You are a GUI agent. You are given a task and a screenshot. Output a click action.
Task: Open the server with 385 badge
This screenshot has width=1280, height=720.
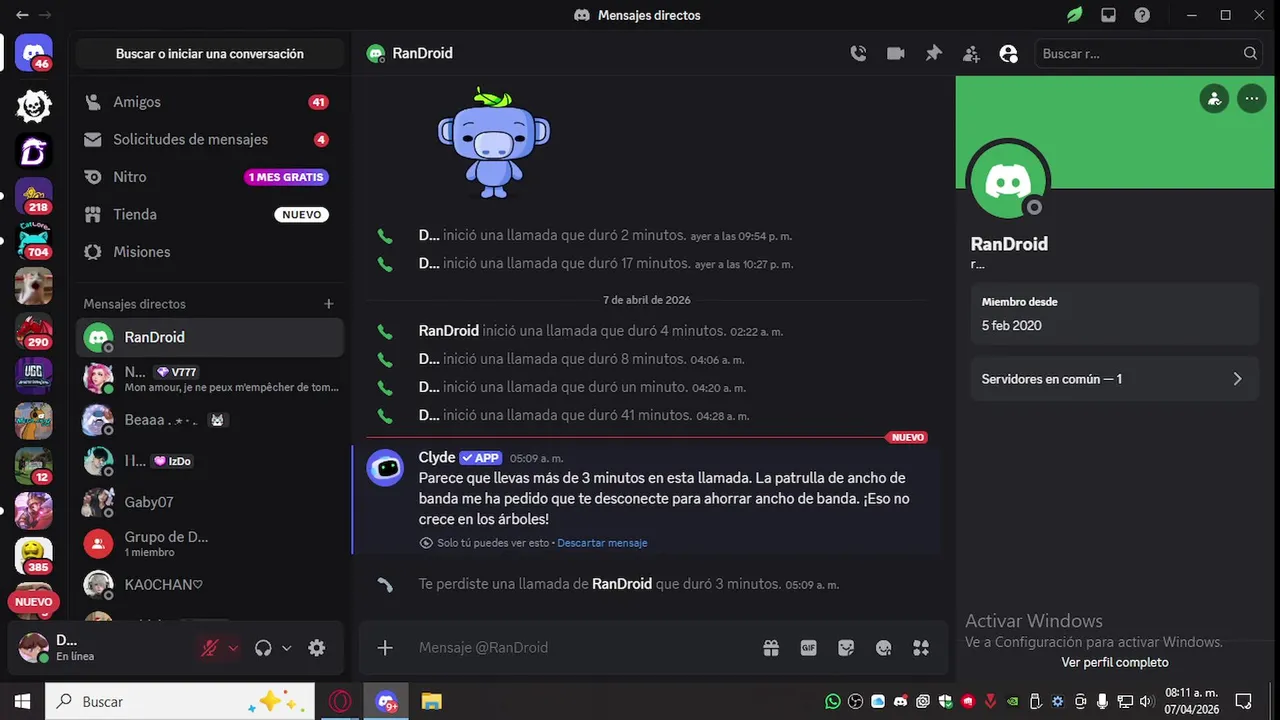coord(34,556)
